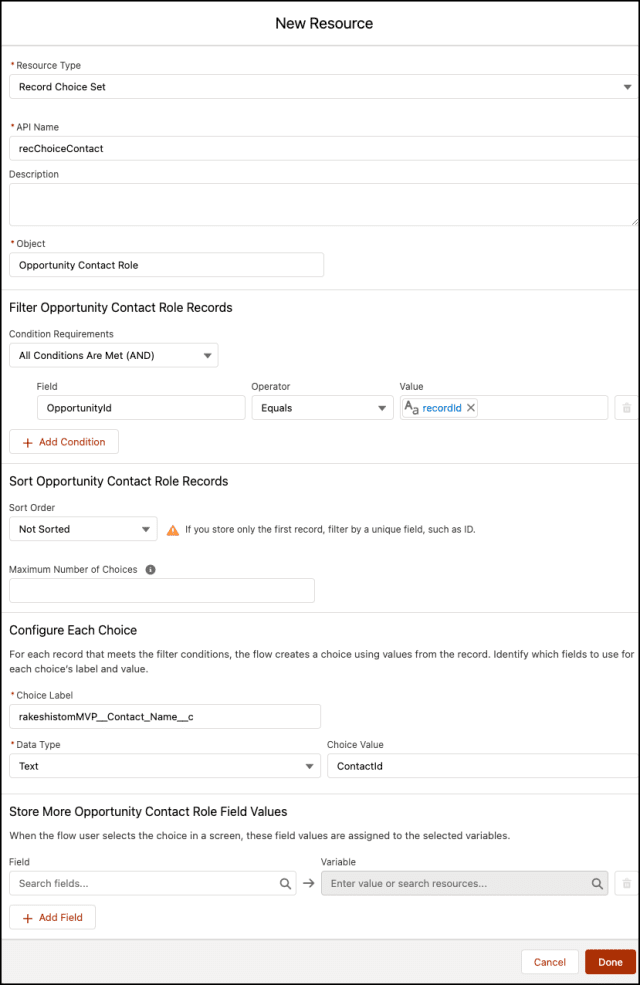Open the Data Type Text dropdown
This screenshot has width=640, height=985.
pyautogui.click(x=164, y=767)
